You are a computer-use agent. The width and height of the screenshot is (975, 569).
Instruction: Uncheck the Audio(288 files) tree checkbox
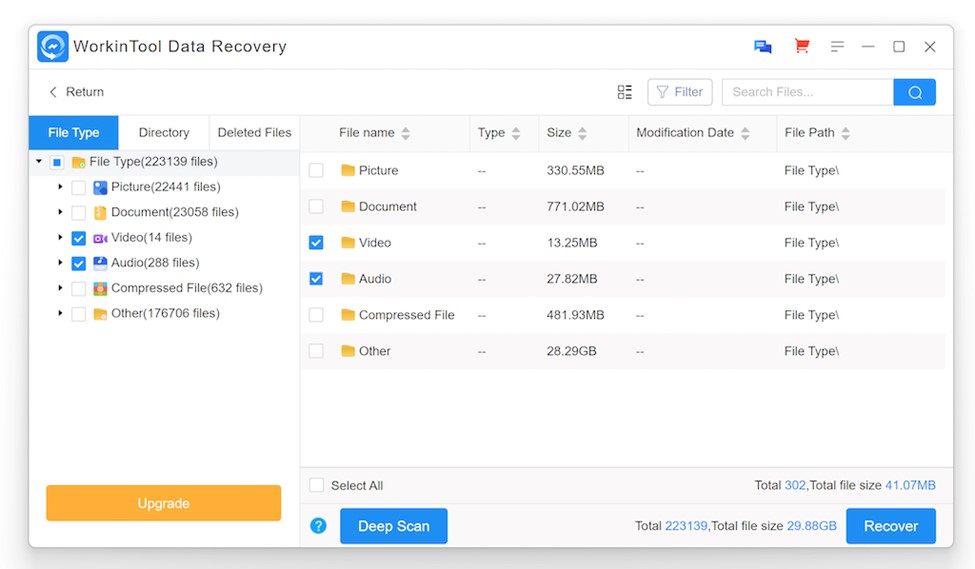78,263
